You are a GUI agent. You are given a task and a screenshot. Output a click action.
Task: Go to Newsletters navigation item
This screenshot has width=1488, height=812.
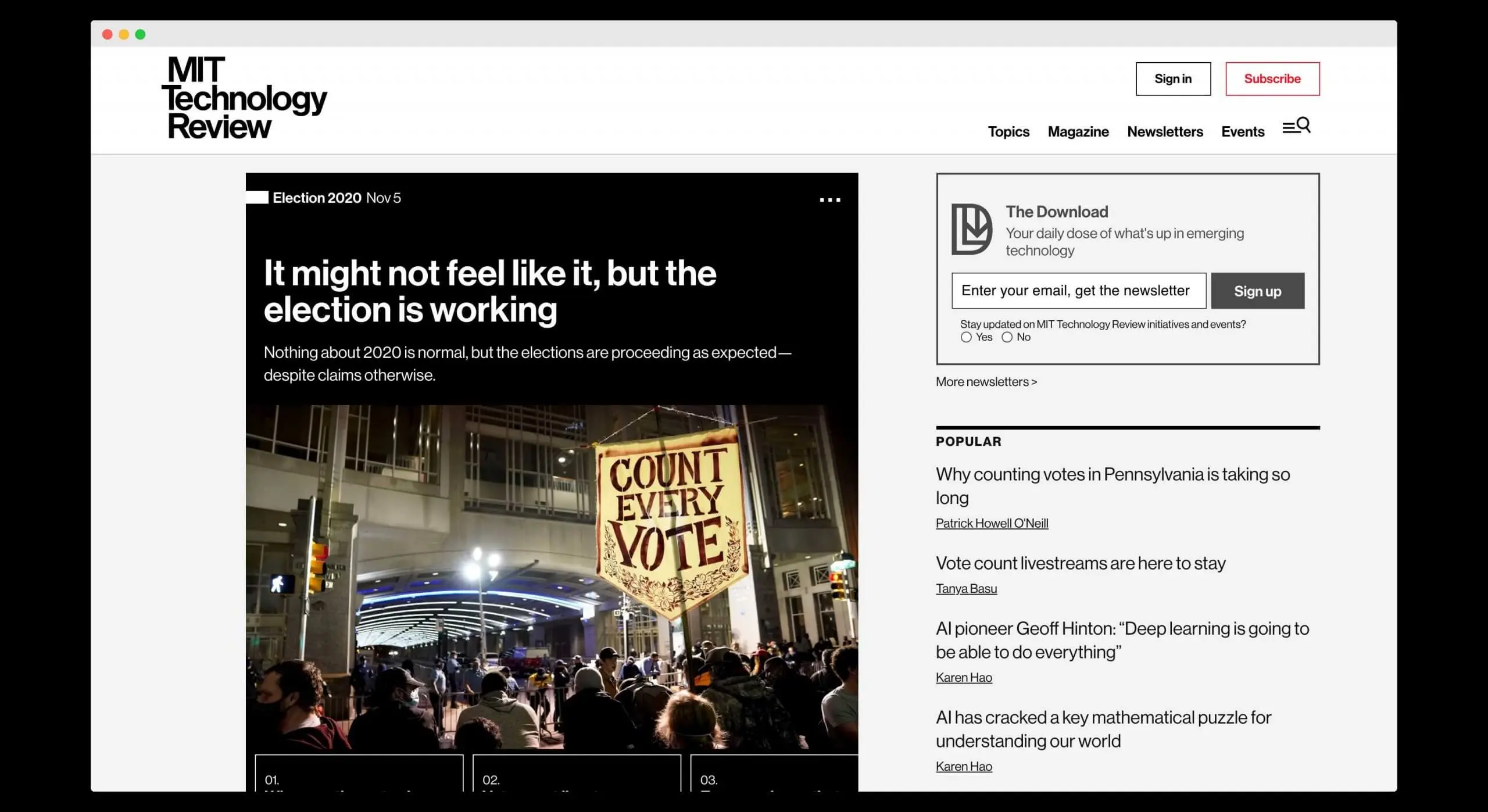tap(1165, 132)
